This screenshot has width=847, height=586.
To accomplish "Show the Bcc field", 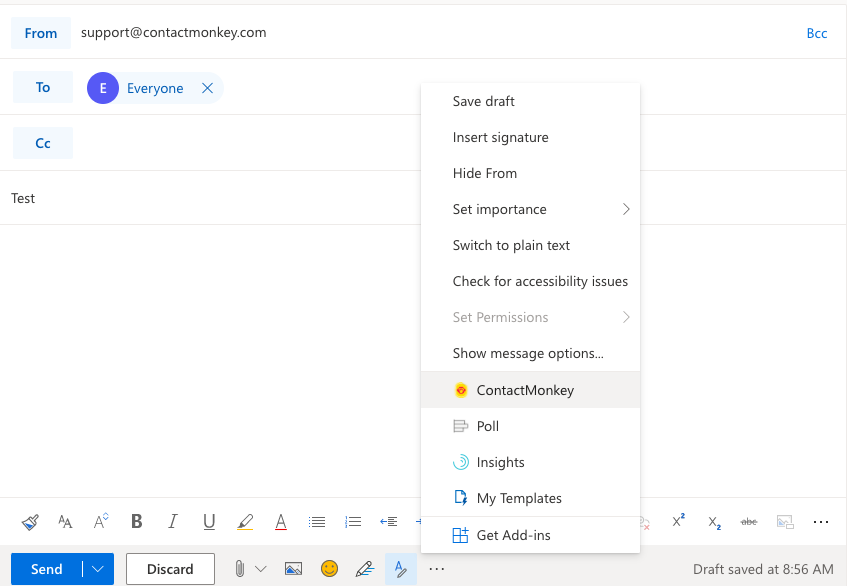I will (x=817, y=33).
